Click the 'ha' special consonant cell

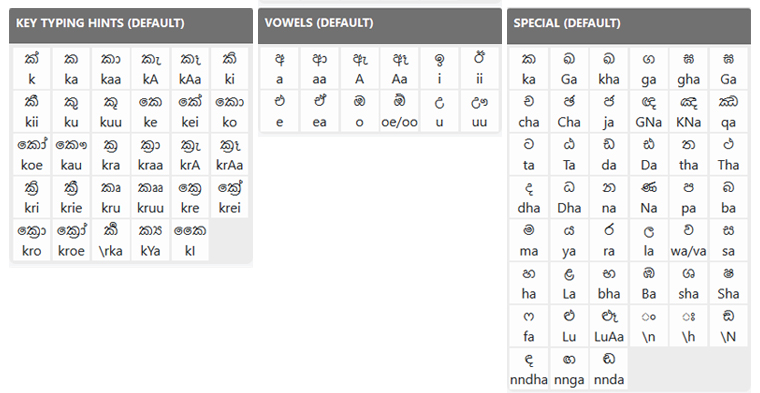pyautogui.click(x=529, y=283)
